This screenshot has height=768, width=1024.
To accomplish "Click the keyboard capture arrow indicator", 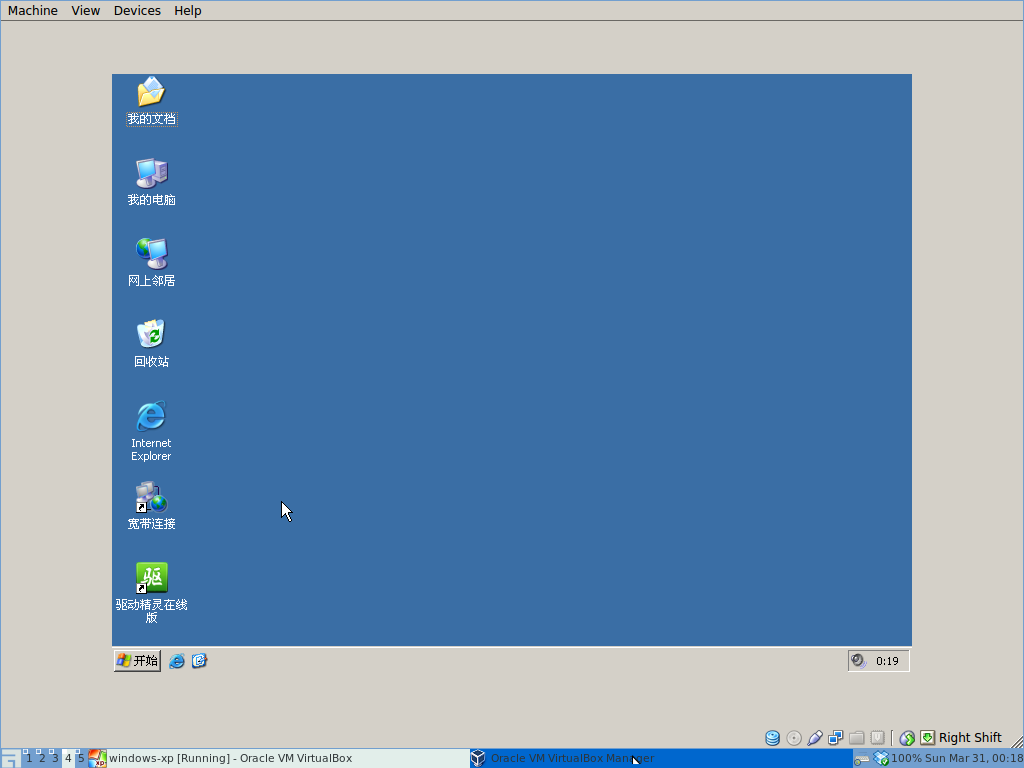I will (x=927, y=738).
